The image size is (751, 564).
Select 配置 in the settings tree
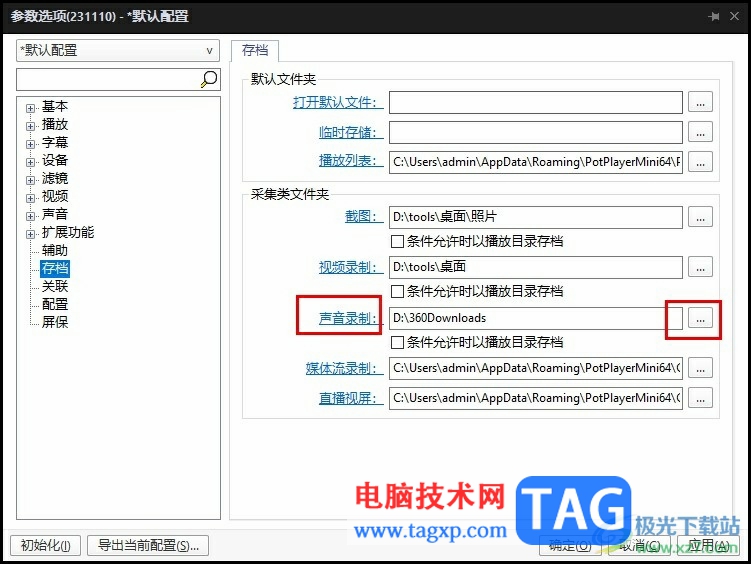[55, 304]
